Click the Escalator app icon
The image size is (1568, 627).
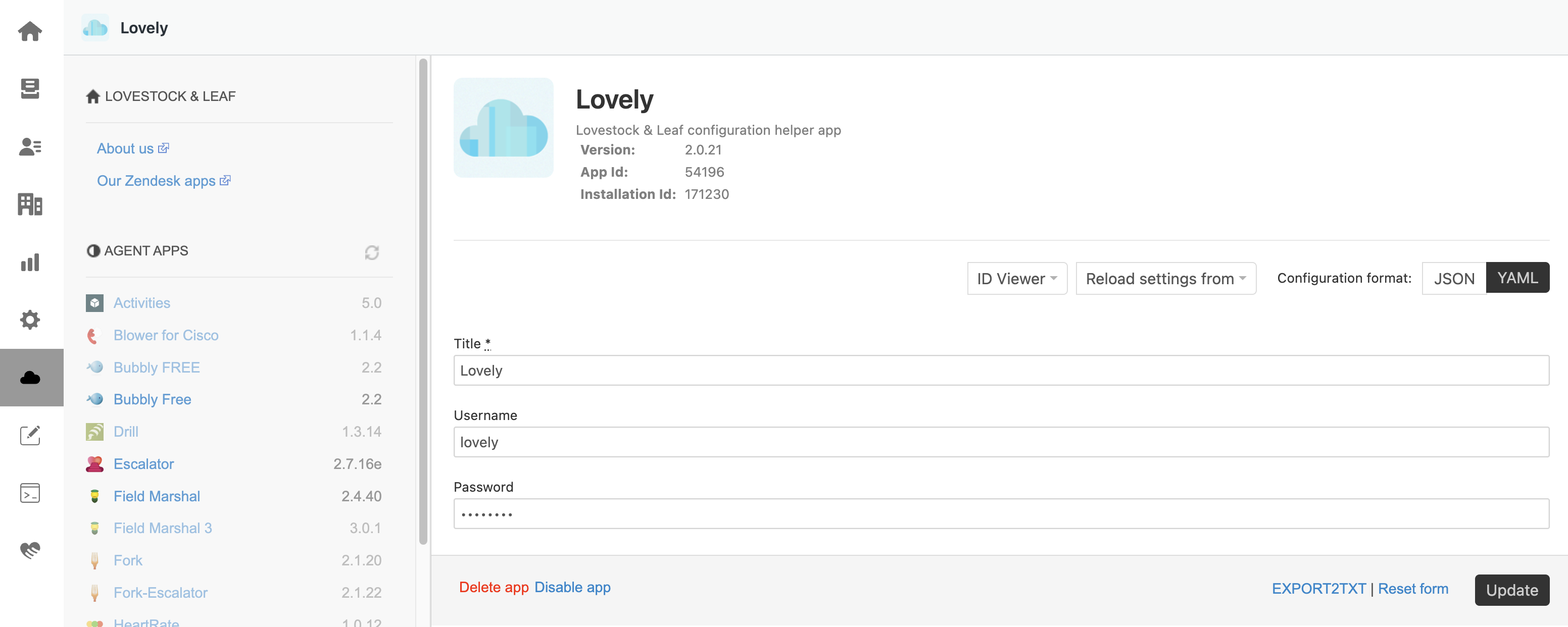[x=94, y=464]
